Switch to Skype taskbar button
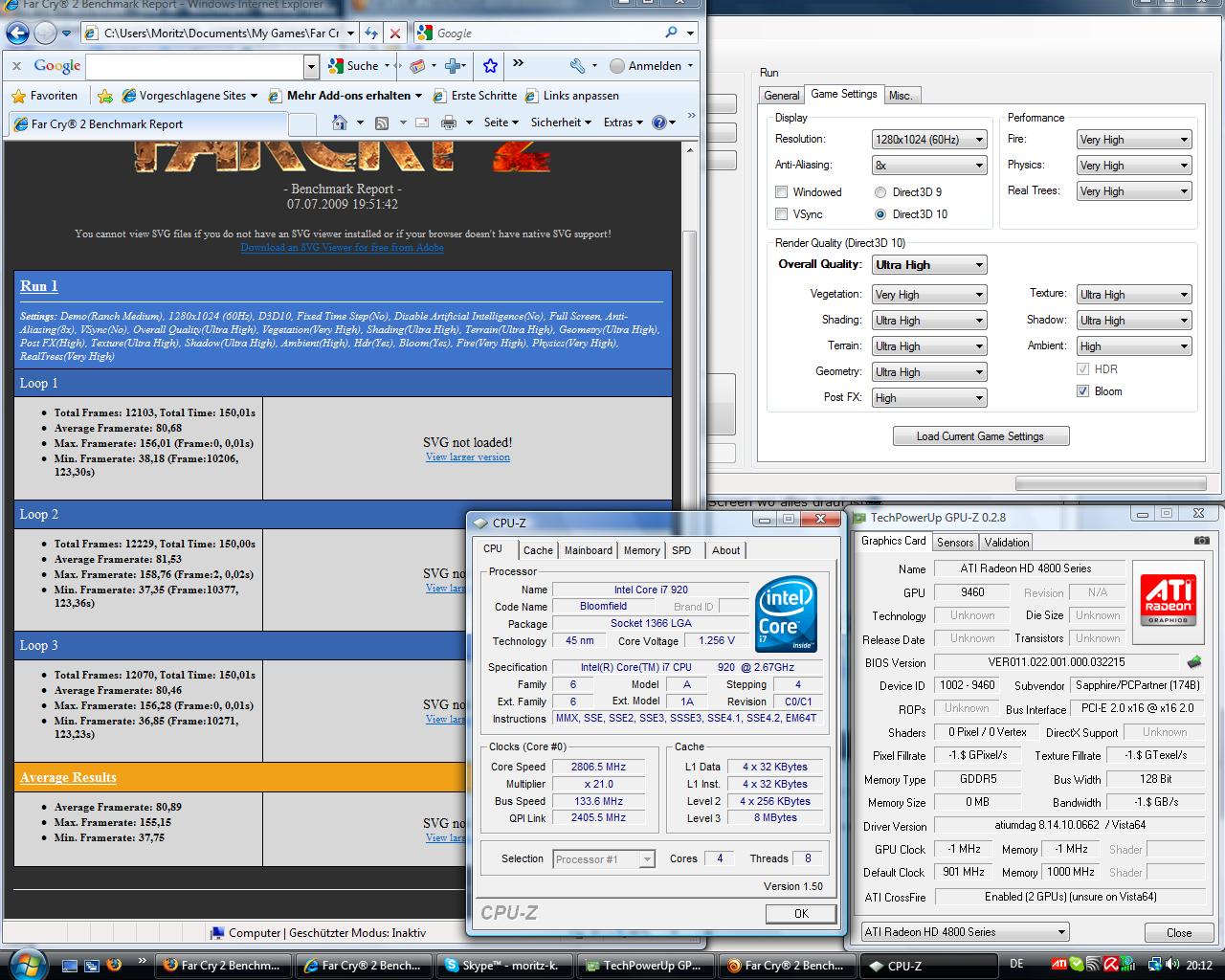The height and width of the screenshot is (980, 1225). point(506,966)
